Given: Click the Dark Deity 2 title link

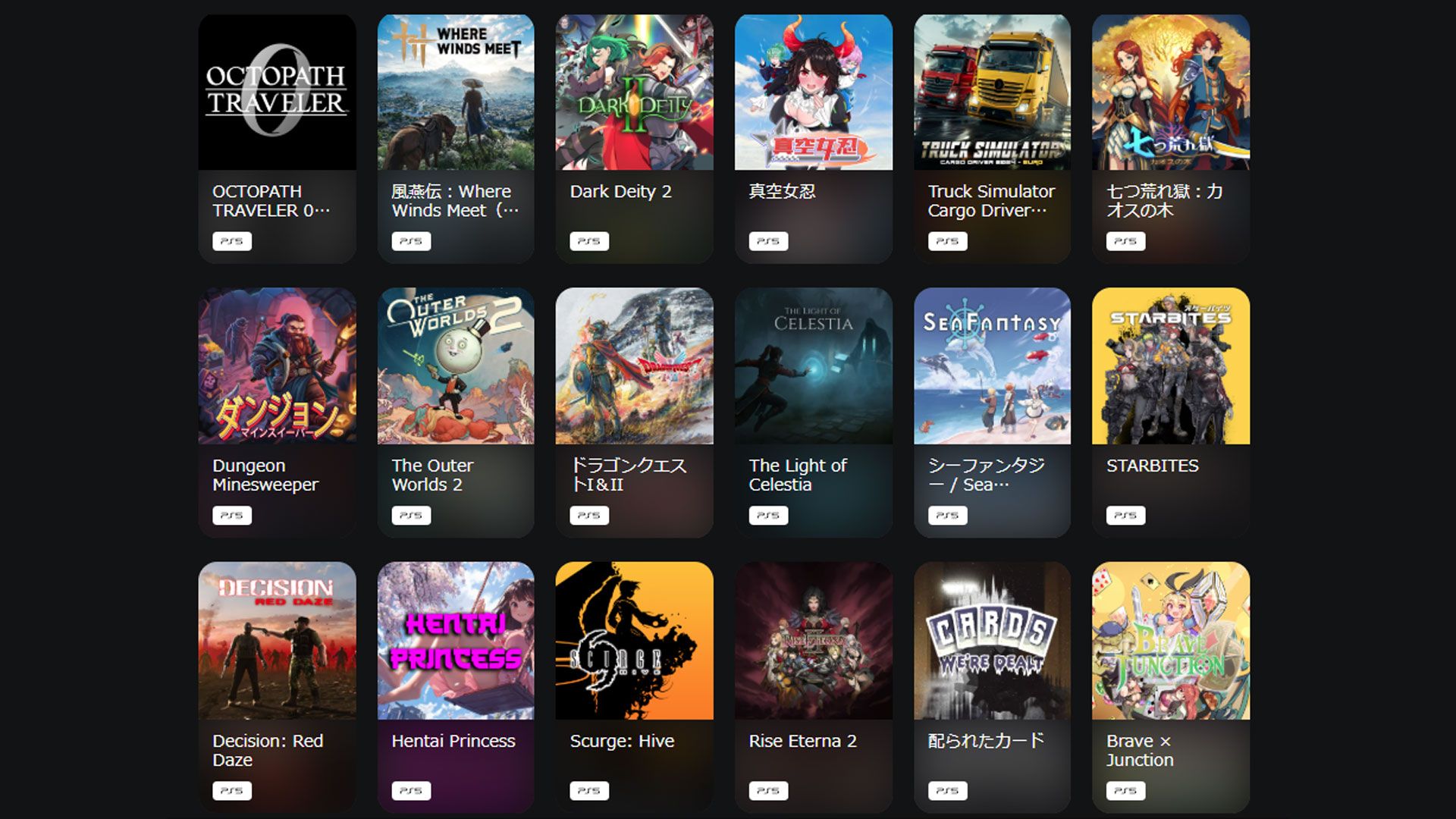Looking at the screenshot, I should click(x=620, y=191).
